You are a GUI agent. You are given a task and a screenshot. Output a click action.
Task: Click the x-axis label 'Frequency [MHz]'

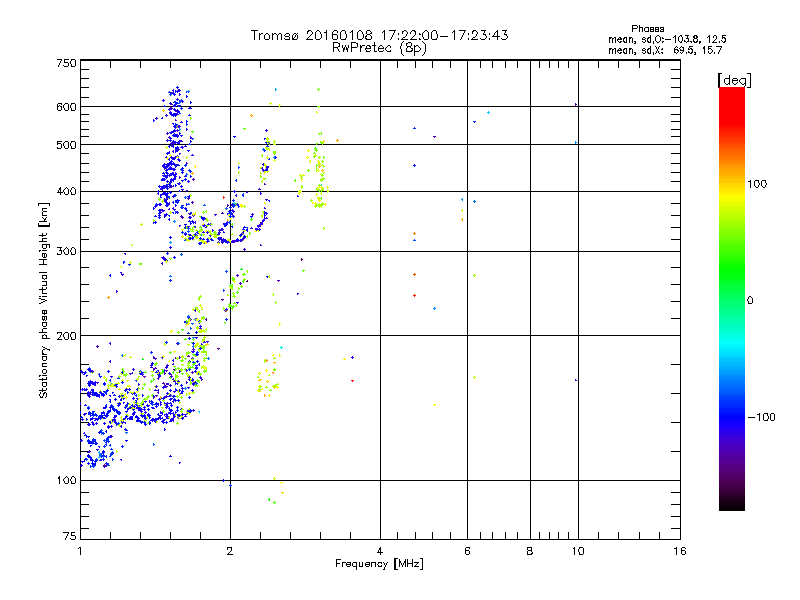coord(379,564)
